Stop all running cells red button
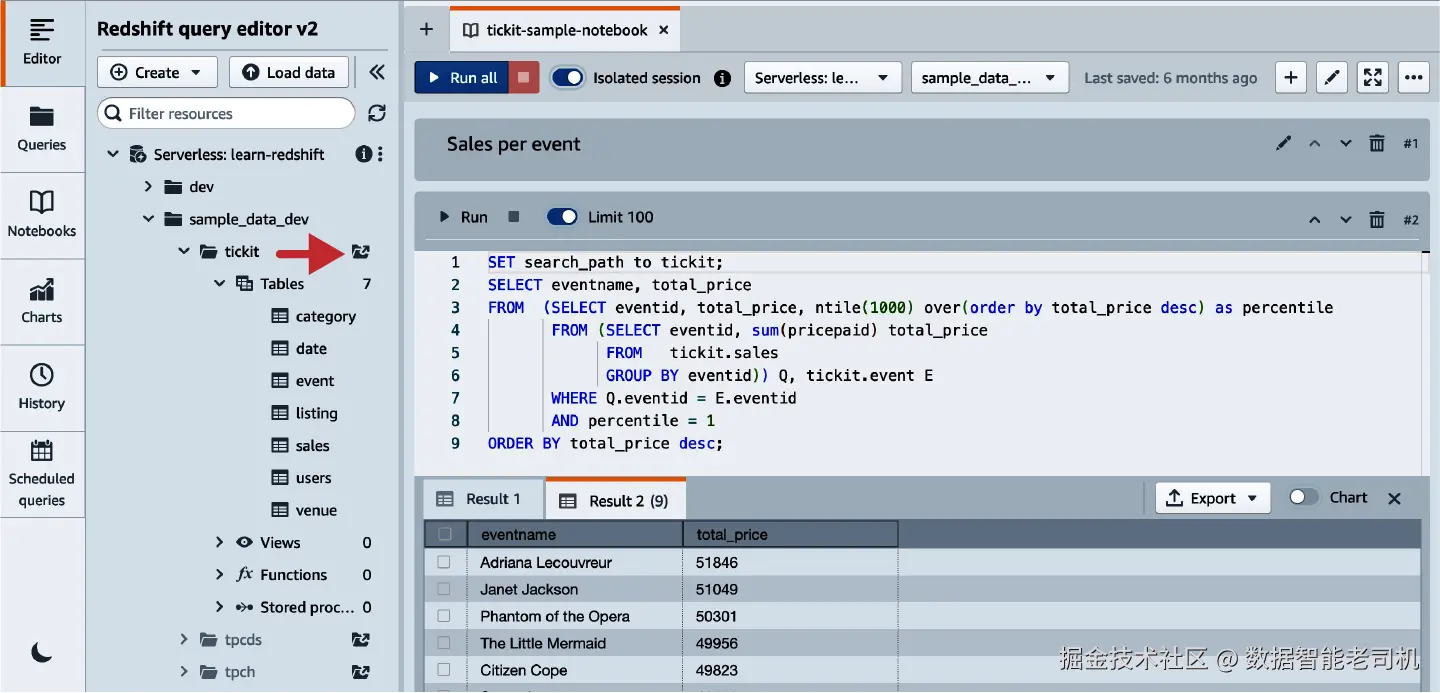The height and width of the screenshot is (693, 1440). click(x=523, y=77)
